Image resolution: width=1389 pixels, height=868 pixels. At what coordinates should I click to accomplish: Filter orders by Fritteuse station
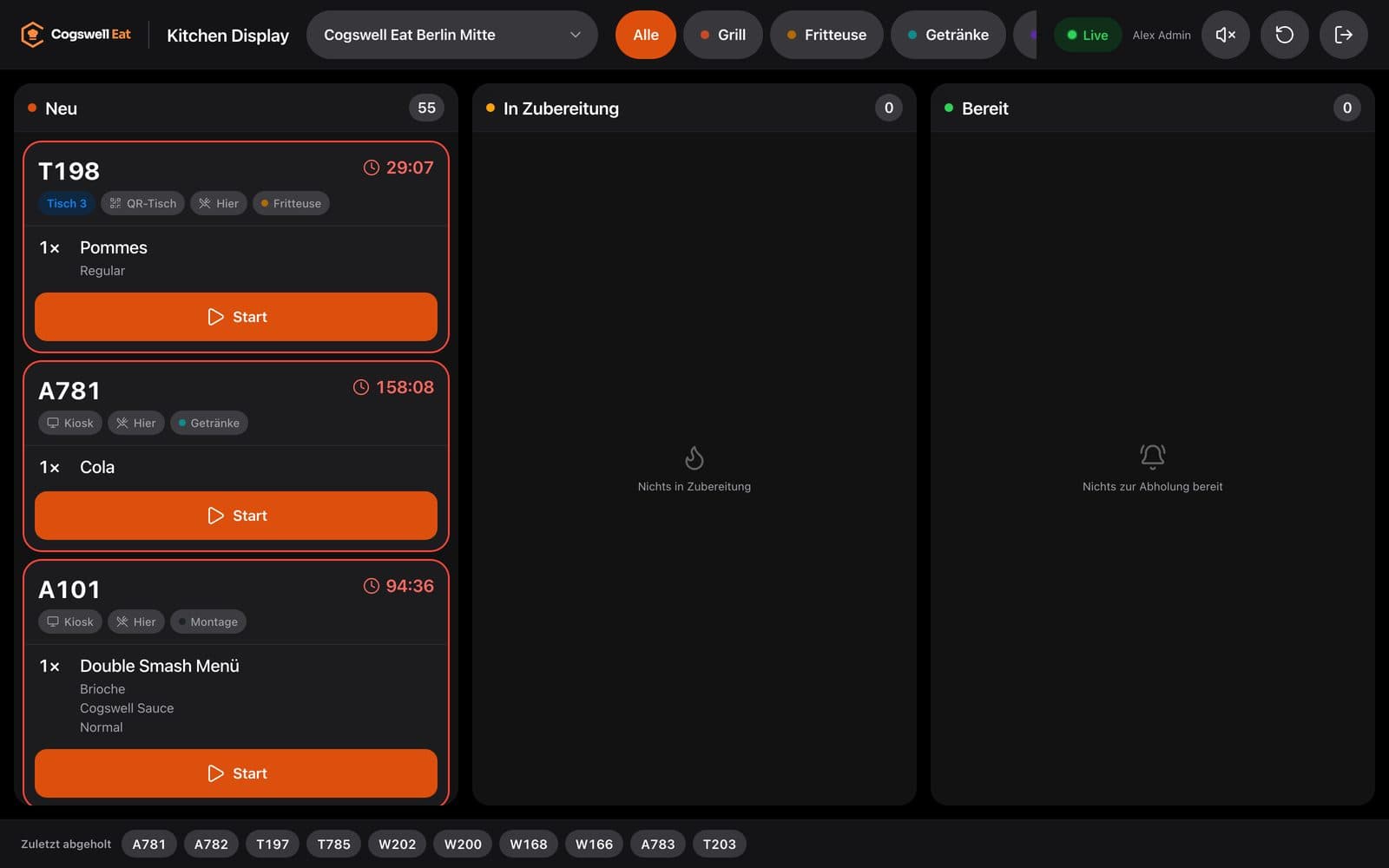(826, 35)
